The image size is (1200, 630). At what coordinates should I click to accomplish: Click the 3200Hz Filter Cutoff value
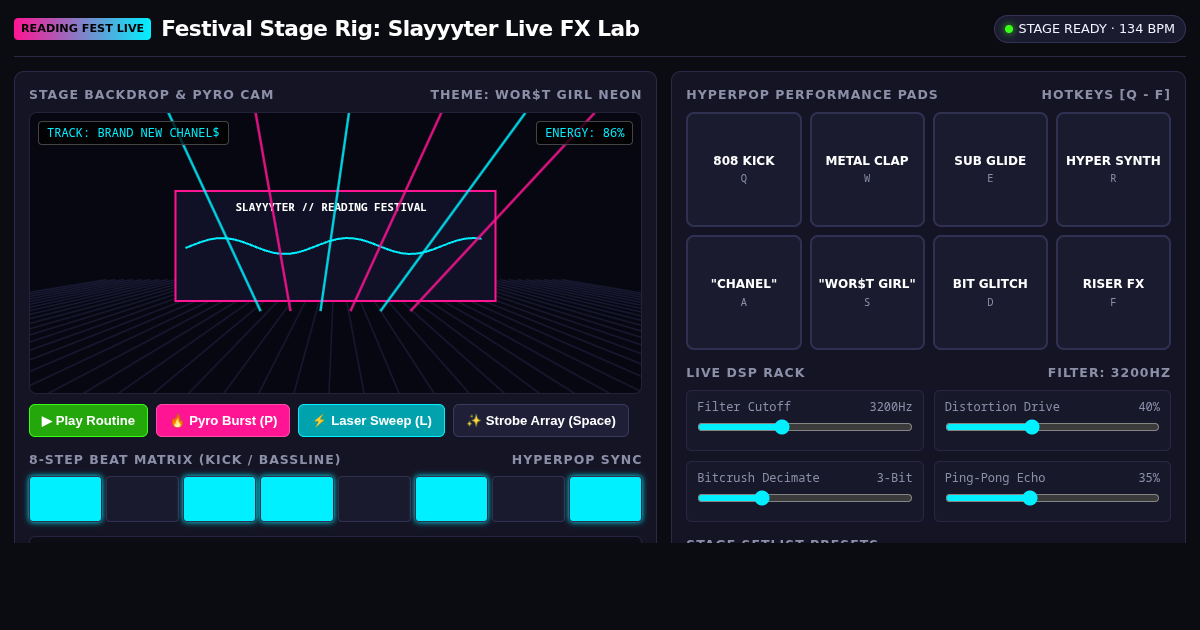pos(891,407)
